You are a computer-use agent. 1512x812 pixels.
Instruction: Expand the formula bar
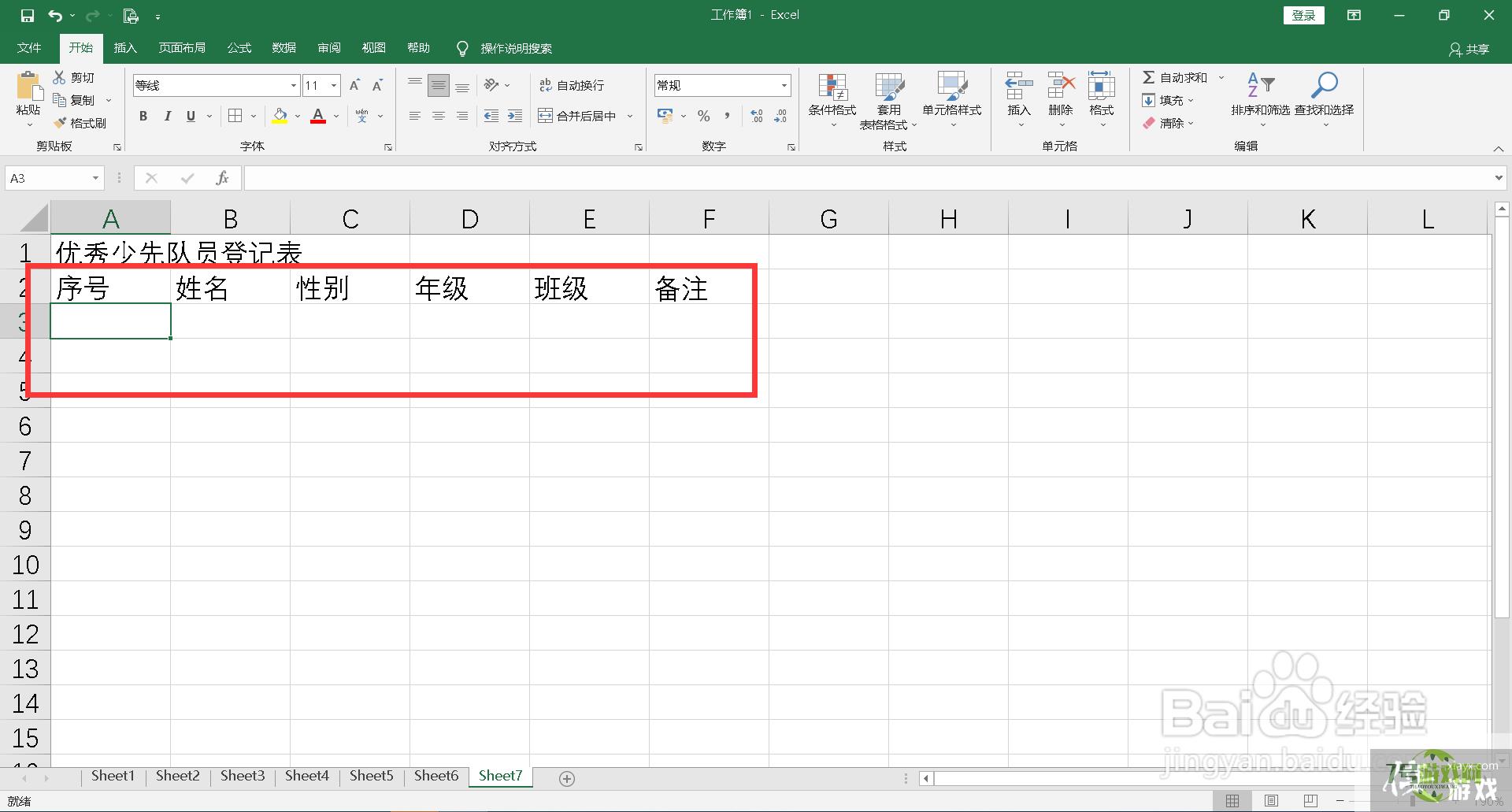1499,178
